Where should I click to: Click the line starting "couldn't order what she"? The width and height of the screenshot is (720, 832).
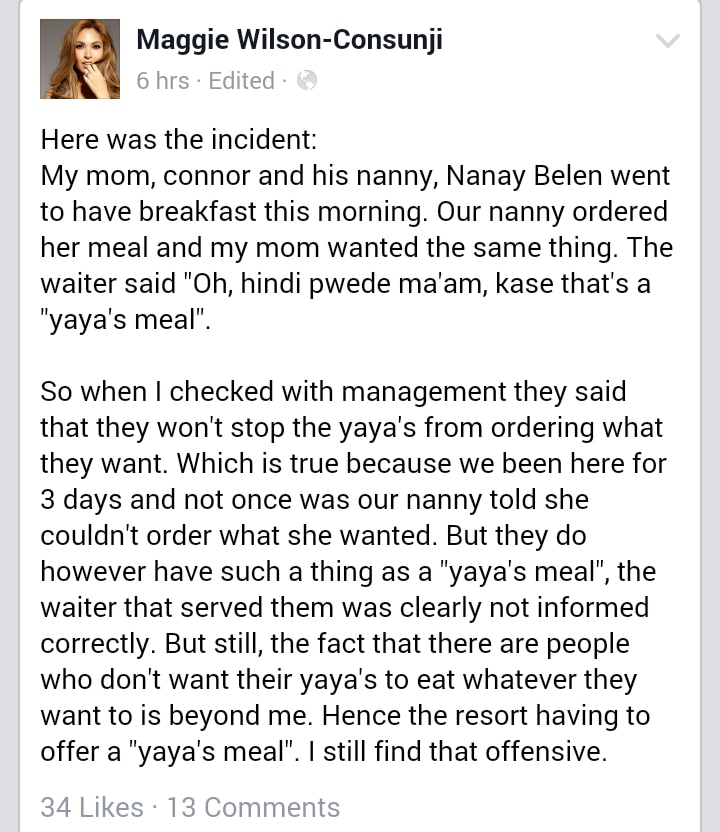tap(313, 535)
